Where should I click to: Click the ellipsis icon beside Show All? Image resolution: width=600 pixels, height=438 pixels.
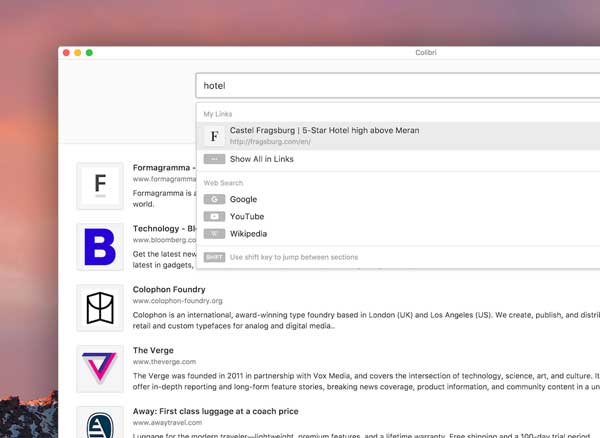214,159
